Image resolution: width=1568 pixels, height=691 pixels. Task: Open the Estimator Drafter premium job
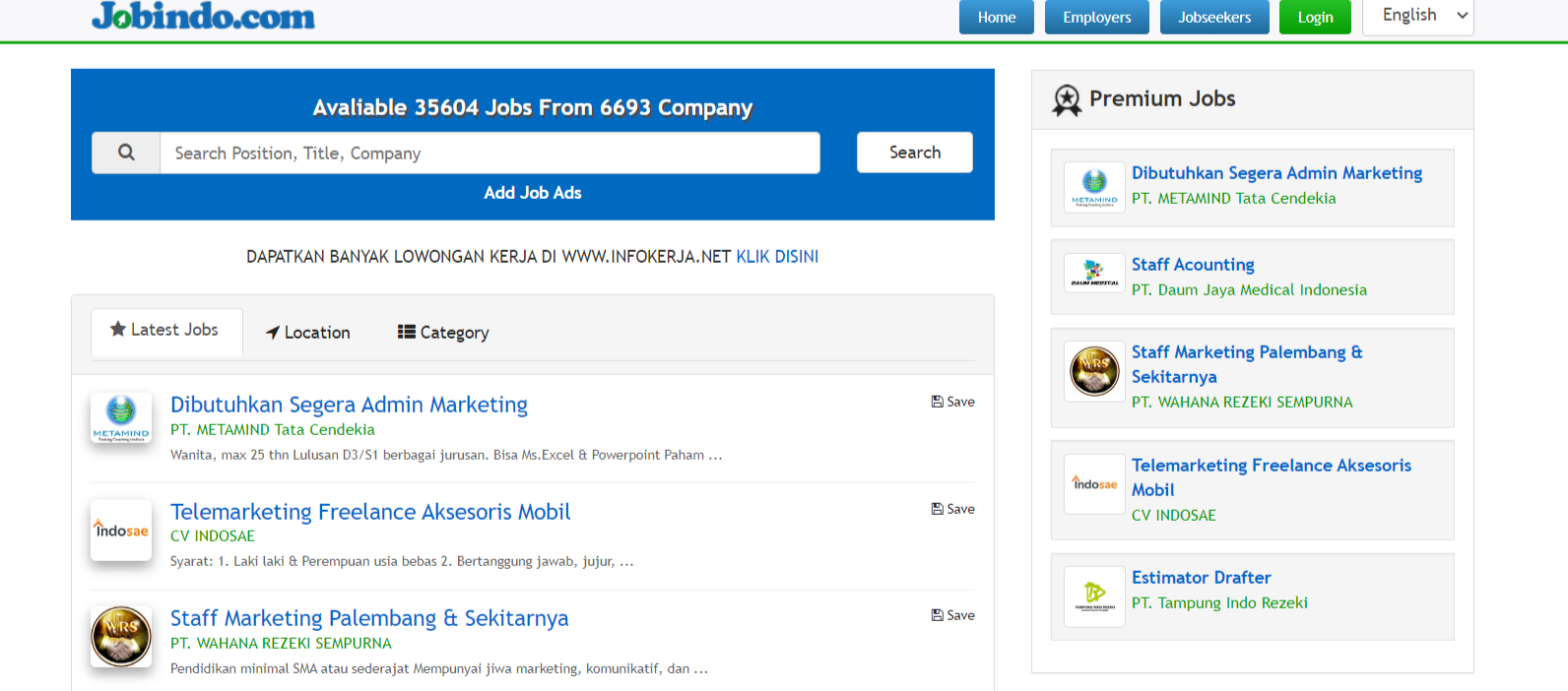1201,578
